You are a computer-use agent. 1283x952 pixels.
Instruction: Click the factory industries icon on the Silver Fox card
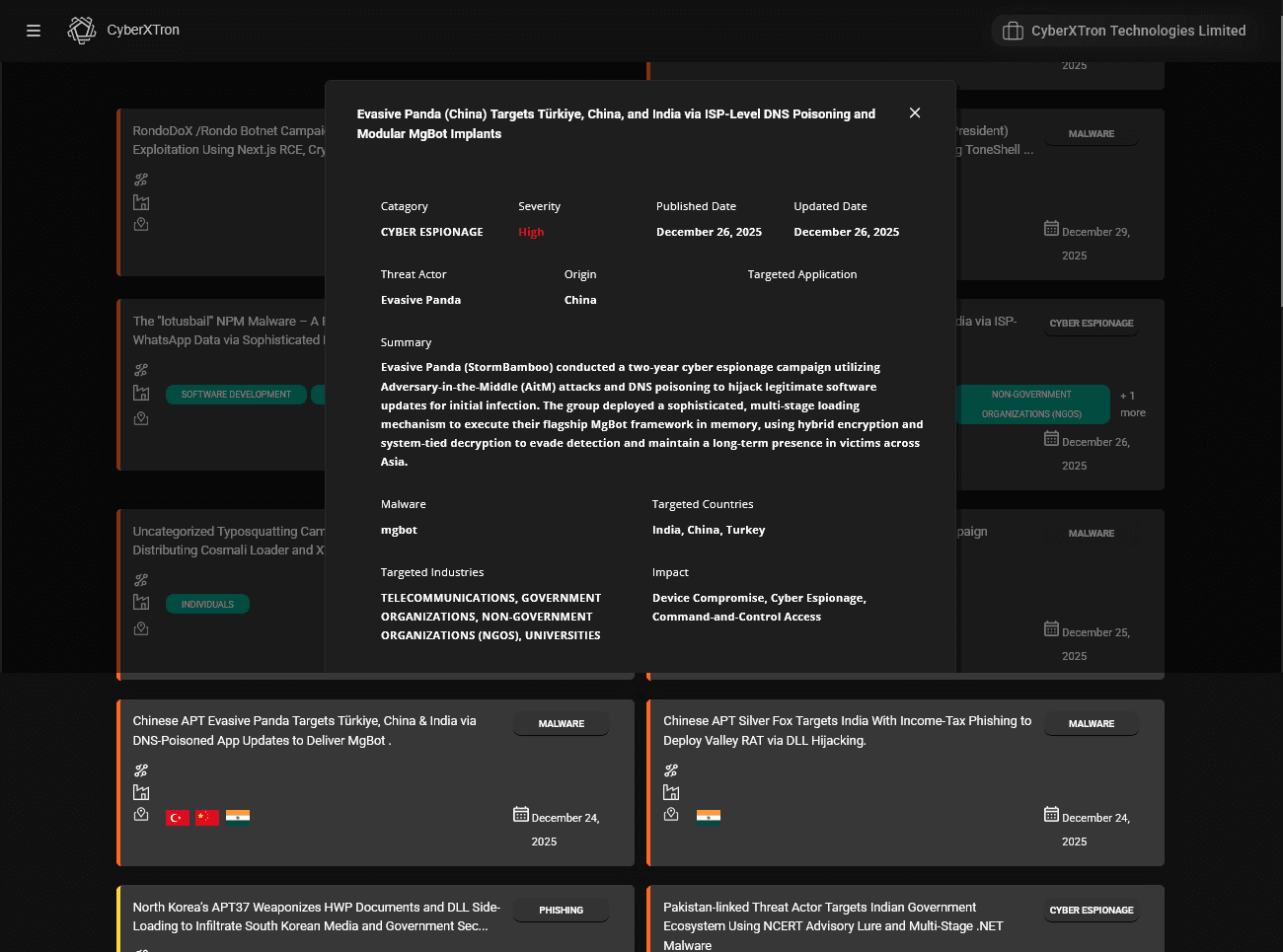tap(671, 791)
